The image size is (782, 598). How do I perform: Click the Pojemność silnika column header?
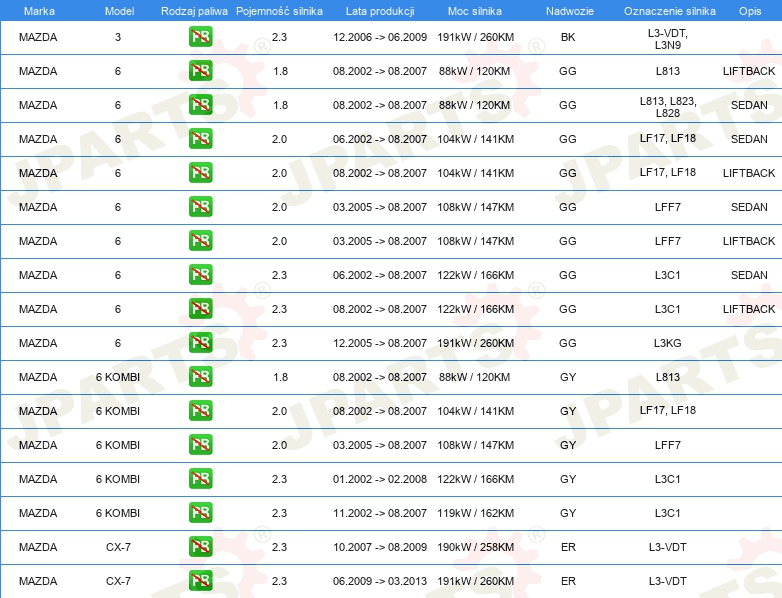click(279, 11)
